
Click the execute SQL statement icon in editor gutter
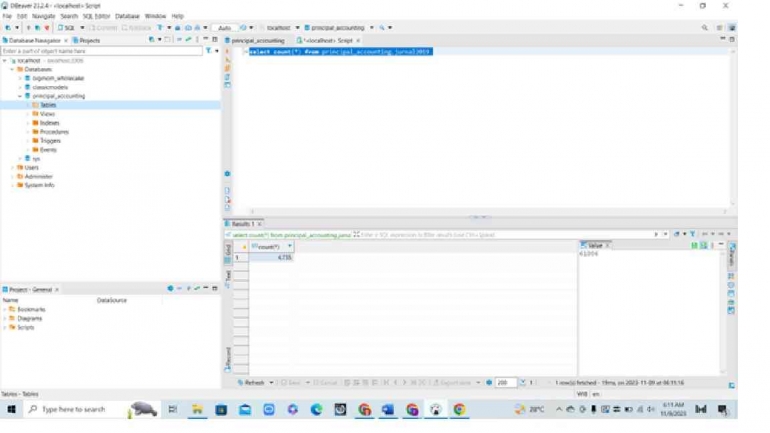point(227,52)
